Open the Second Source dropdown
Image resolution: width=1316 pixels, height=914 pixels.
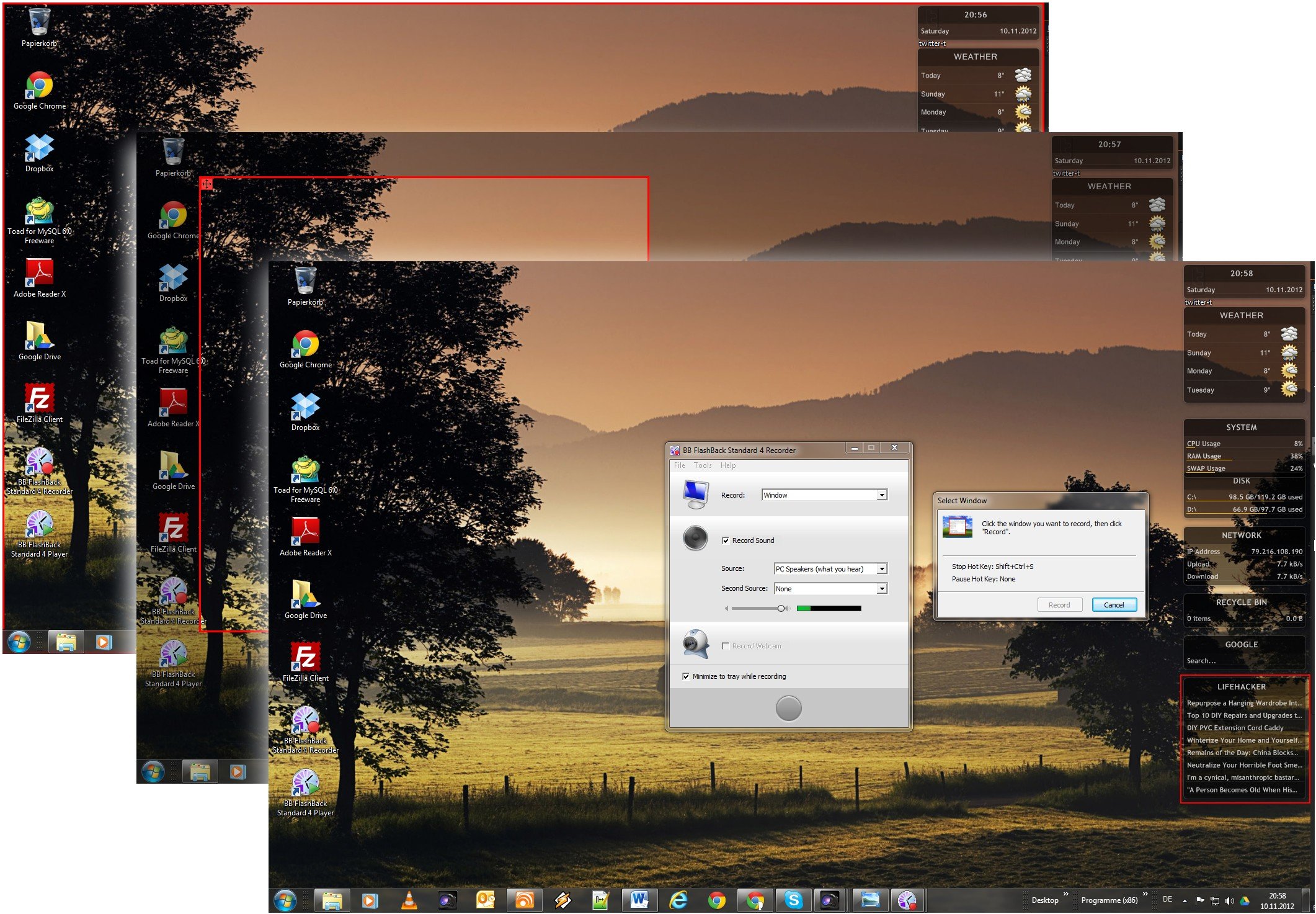coord(881,589)
